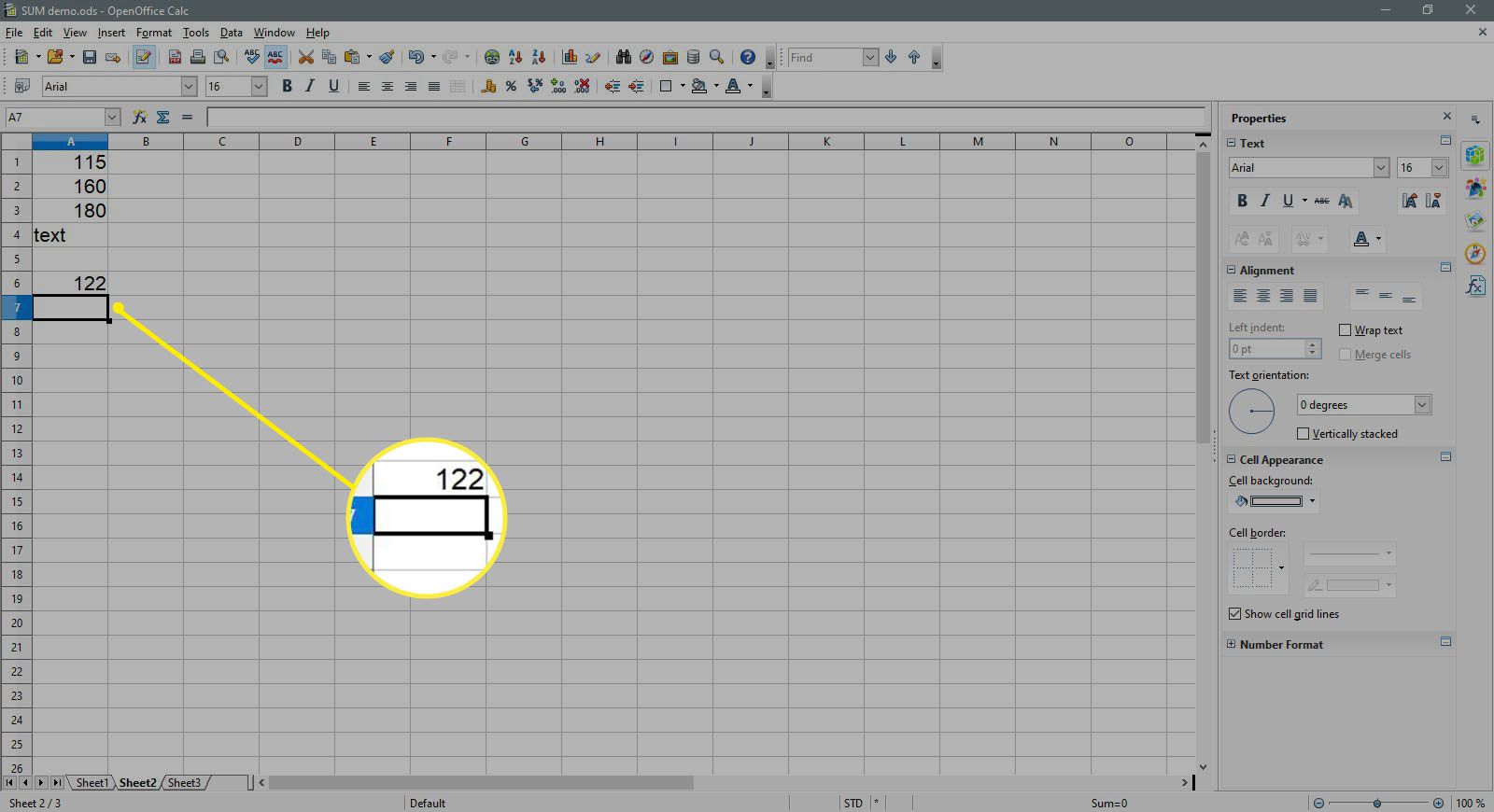Click the Undo arrow icon
This screenshot has width=1494, height=812.
[x=416, y=58]
